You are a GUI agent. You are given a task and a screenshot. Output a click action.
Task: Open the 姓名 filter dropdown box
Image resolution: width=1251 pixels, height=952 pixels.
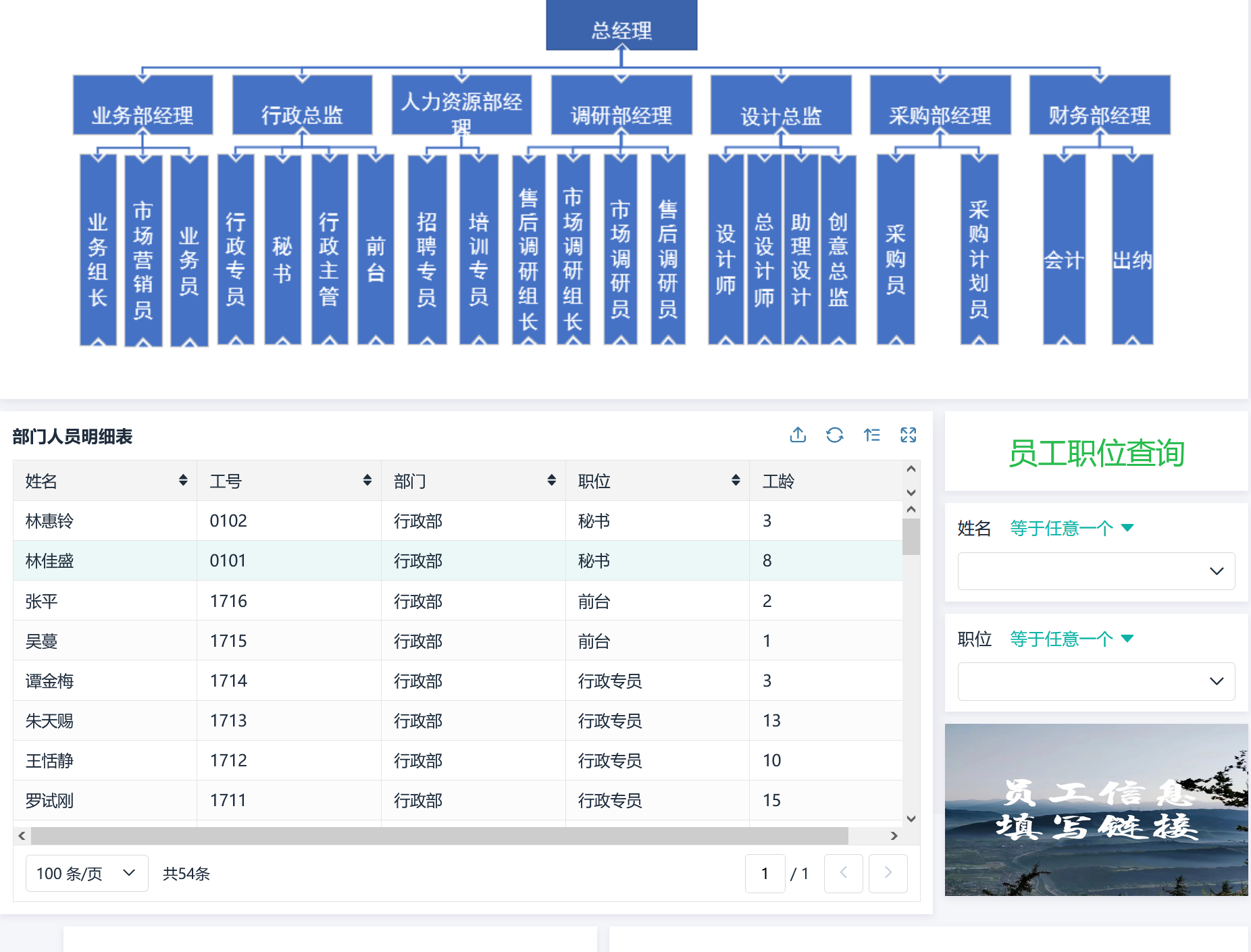tap(1096, 571)
